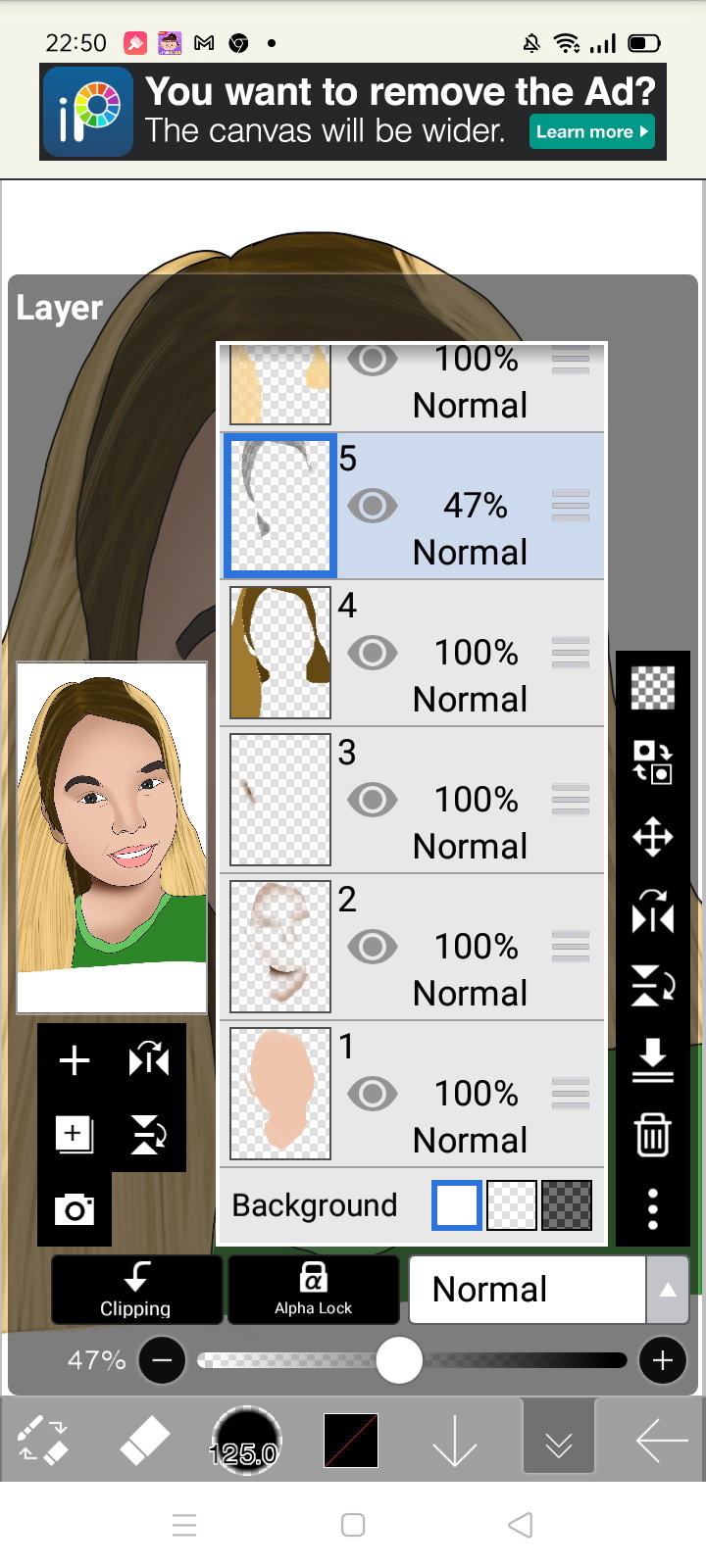Viewport: 706px width, 1568px height.
Task: Select layer 3 in the layer list
Action: click(x=412, y=800)
